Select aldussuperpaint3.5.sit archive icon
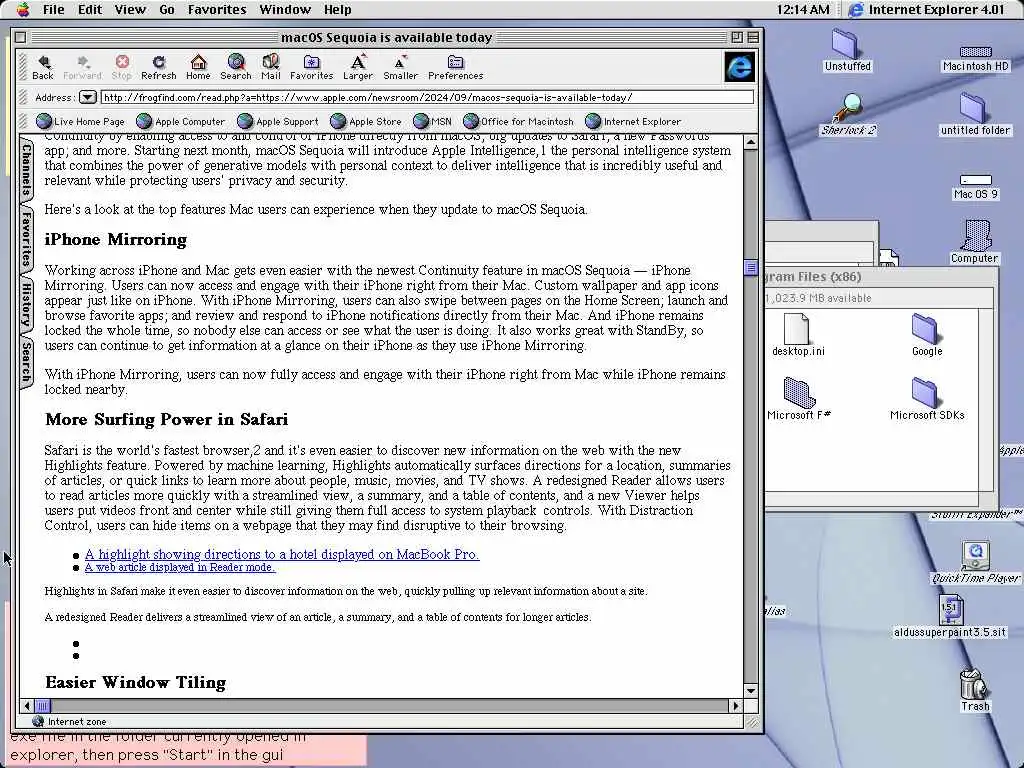The height and width of the screenshot is (768, 1024). click(950, 616)
